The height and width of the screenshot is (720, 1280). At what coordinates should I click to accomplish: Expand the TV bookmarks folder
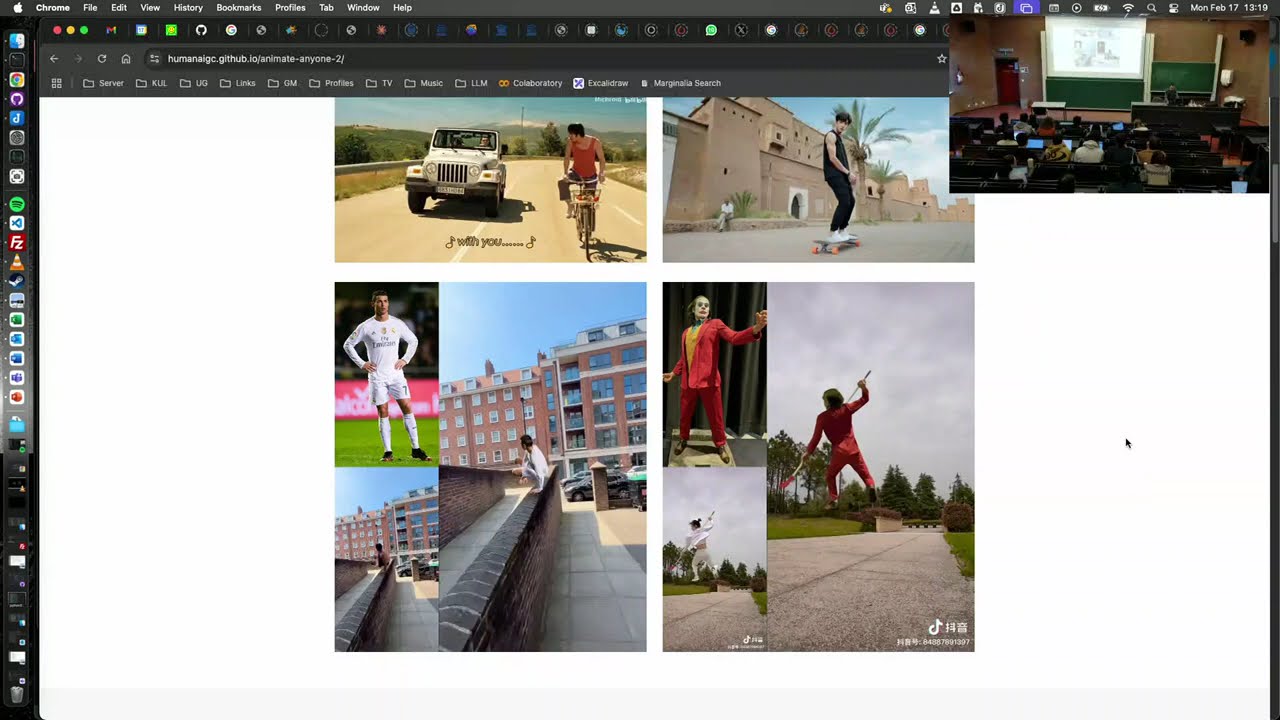(x=380, y=83)
